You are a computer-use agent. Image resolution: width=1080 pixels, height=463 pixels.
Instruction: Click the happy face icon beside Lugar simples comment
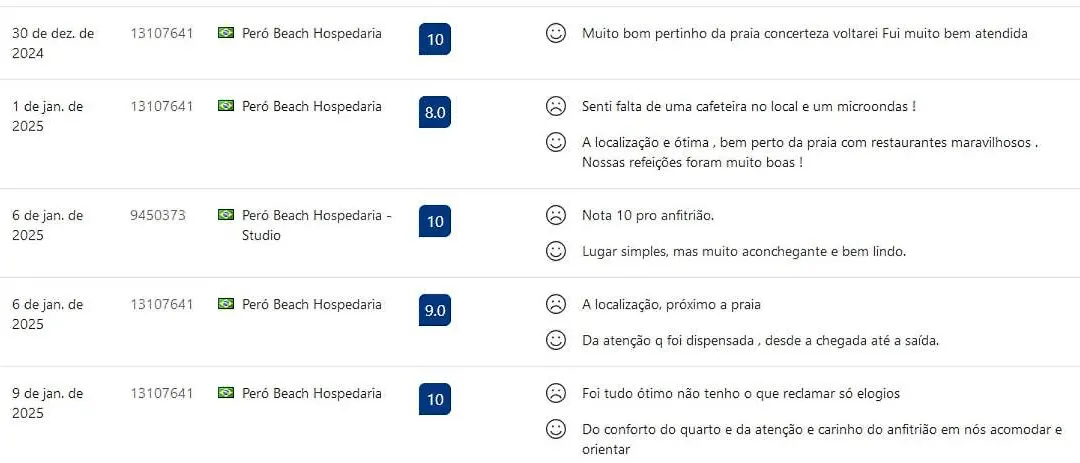[555, 251]
